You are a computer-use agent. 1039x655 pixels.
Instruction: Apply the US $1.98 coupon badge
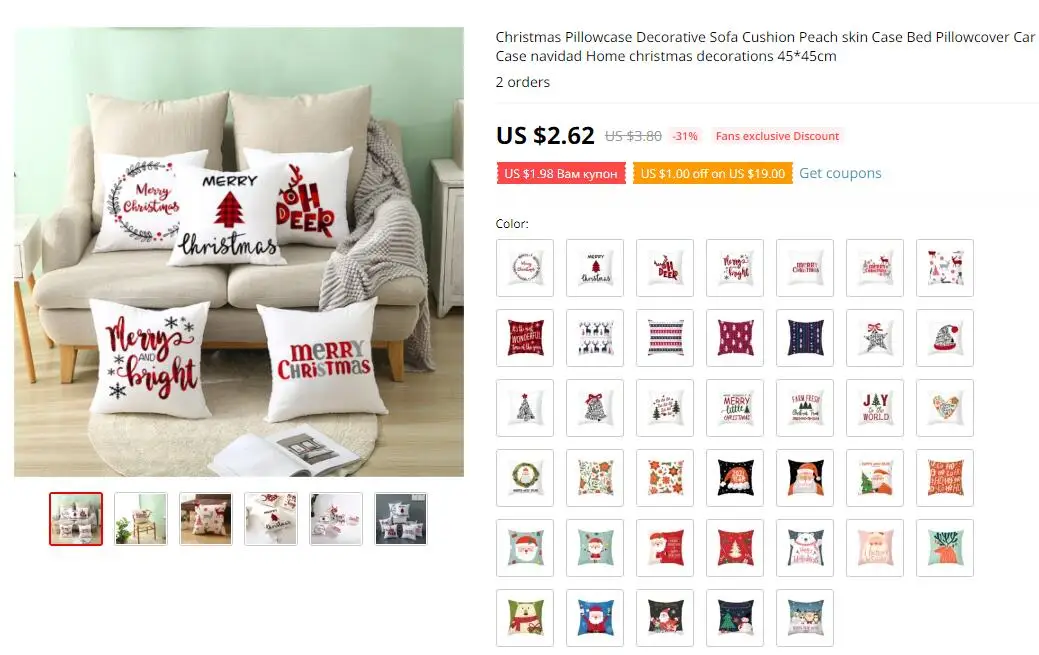pyautogui.click(x=561, y=174)
